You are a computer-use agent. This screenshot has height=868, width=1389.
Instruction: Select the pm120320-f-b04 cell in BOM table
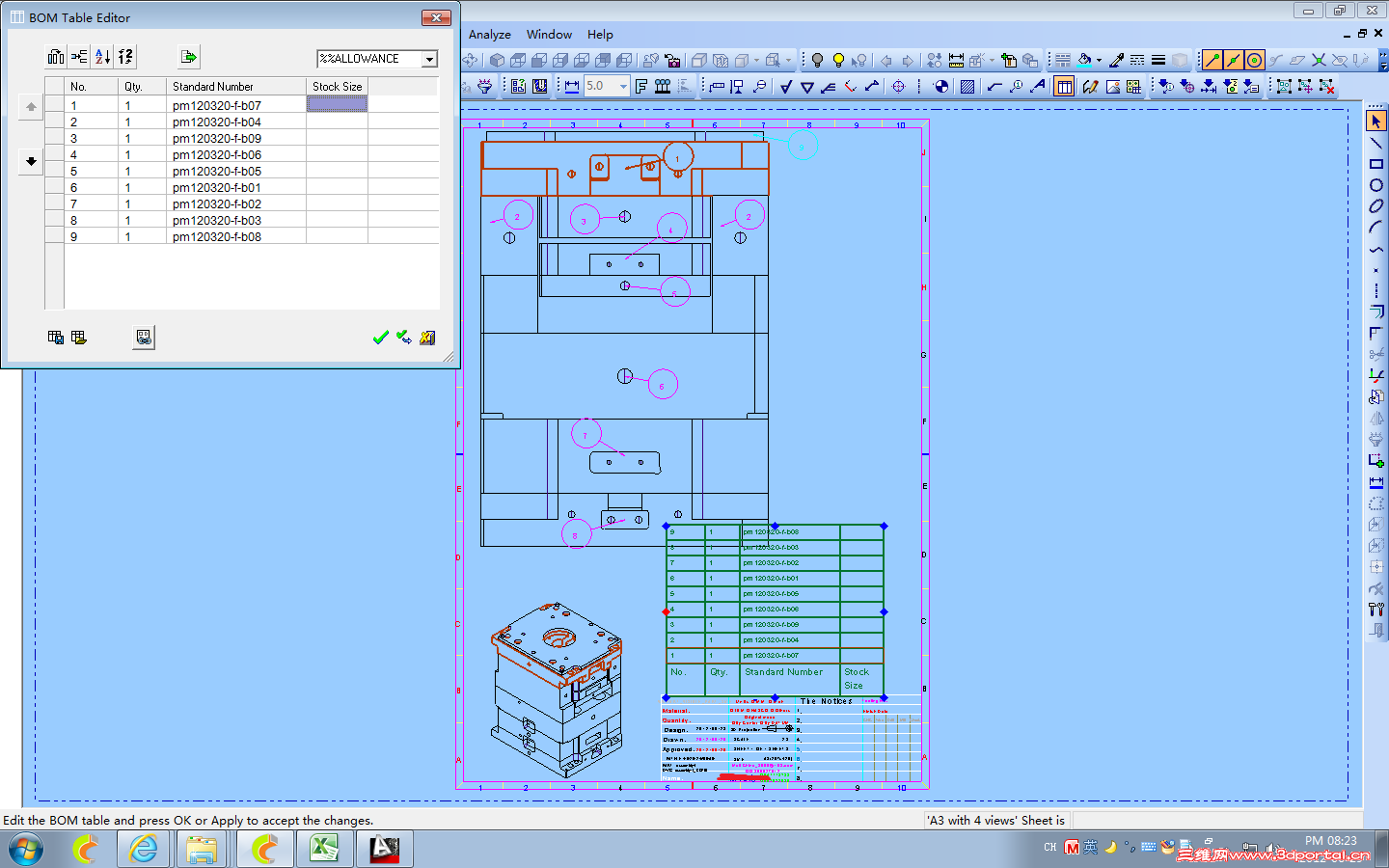coord(235,122)
